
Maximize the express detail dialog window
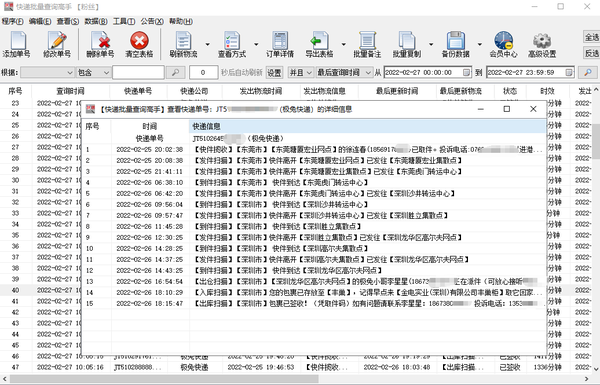[x=507, y=109]
